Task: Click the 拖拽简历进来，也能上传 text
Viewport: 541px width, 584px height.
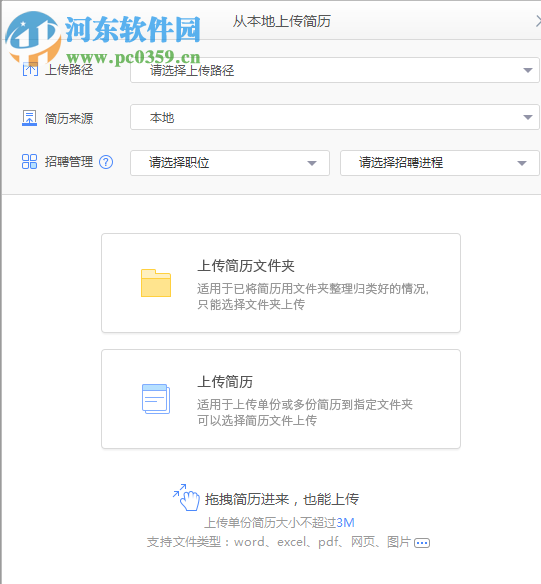Action: (x=282, y=499)
